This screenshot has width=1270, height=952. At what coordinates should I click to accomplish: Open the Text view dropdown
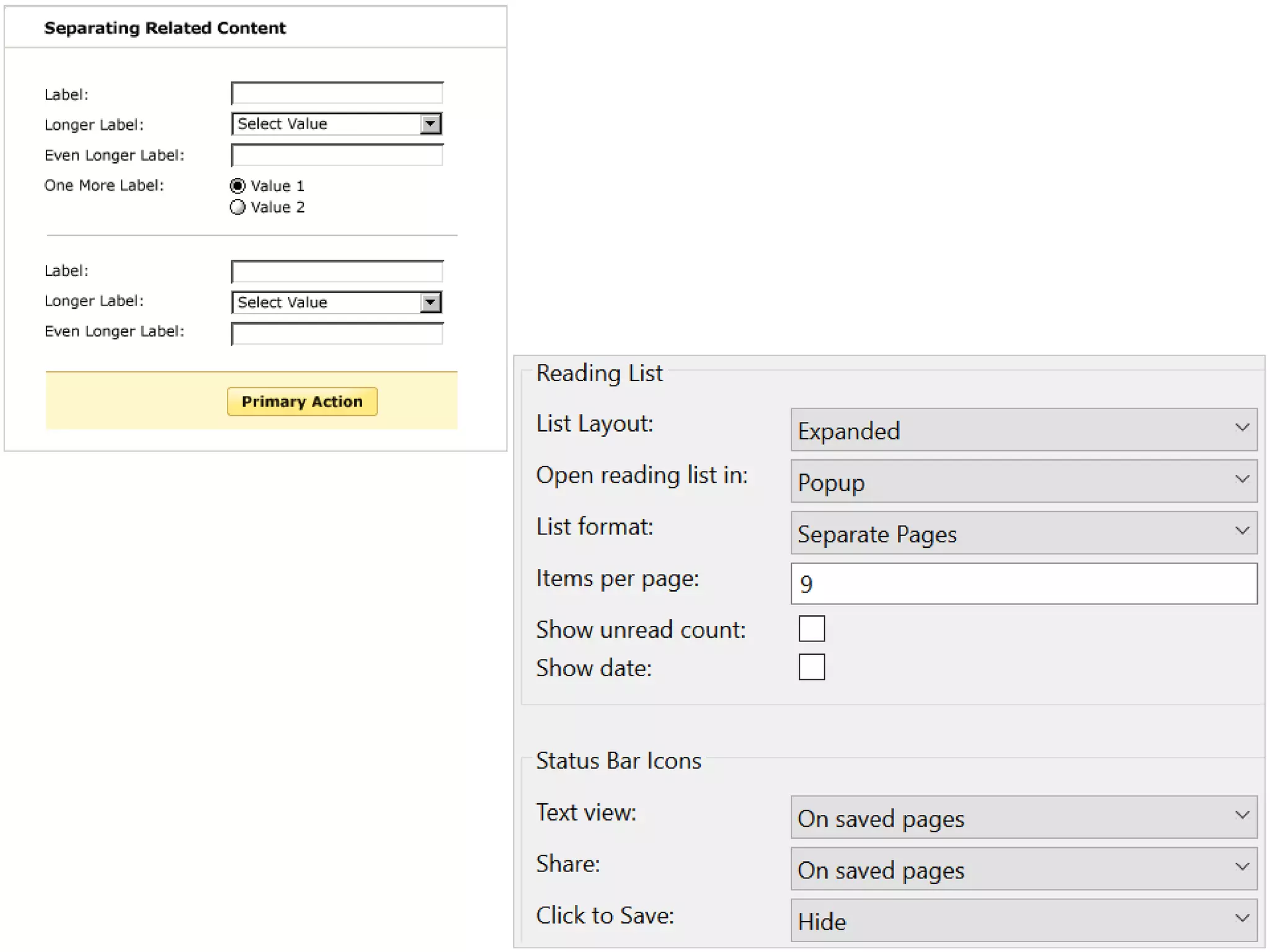1023,818
